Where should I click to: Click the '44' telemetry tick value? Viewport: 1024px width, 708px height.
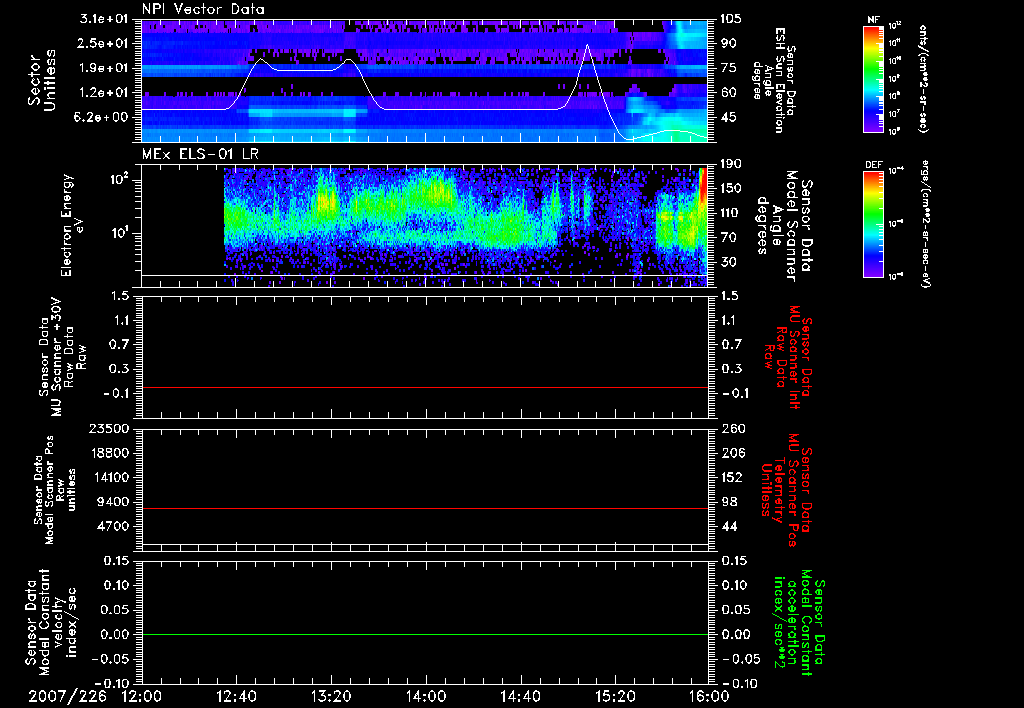coord(728,526)
